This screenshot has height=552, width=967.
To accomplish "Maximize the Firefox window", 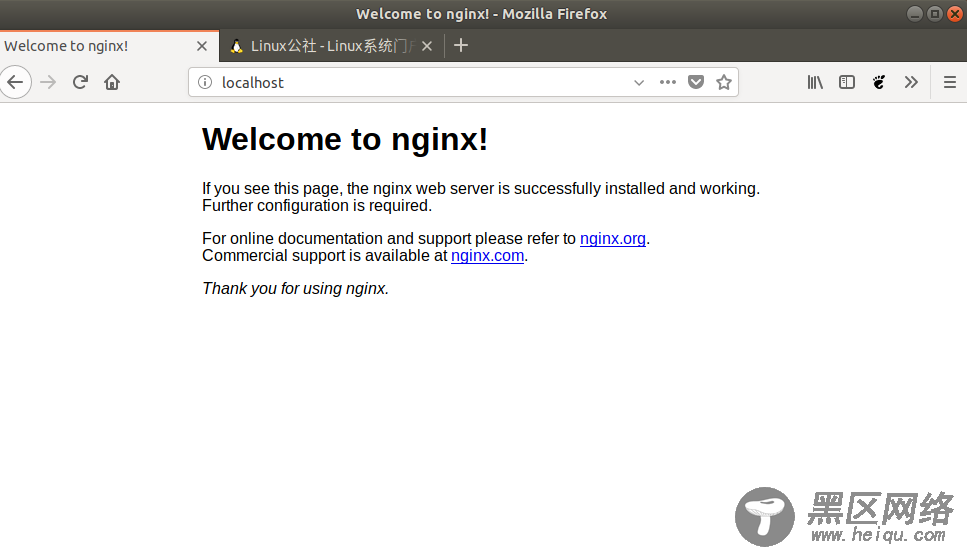I will pos(935,14).
